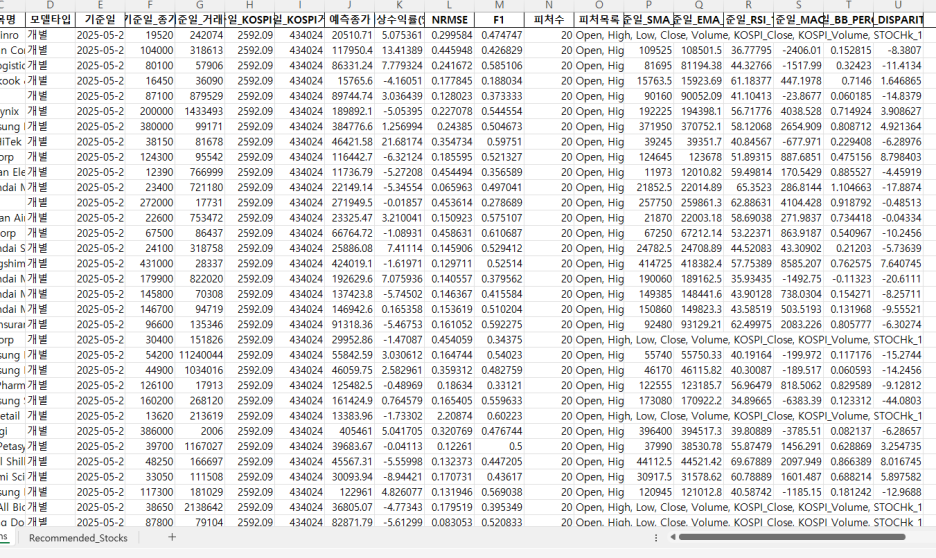Select column U header
936x558 pixels.
(x=898, y=5)
